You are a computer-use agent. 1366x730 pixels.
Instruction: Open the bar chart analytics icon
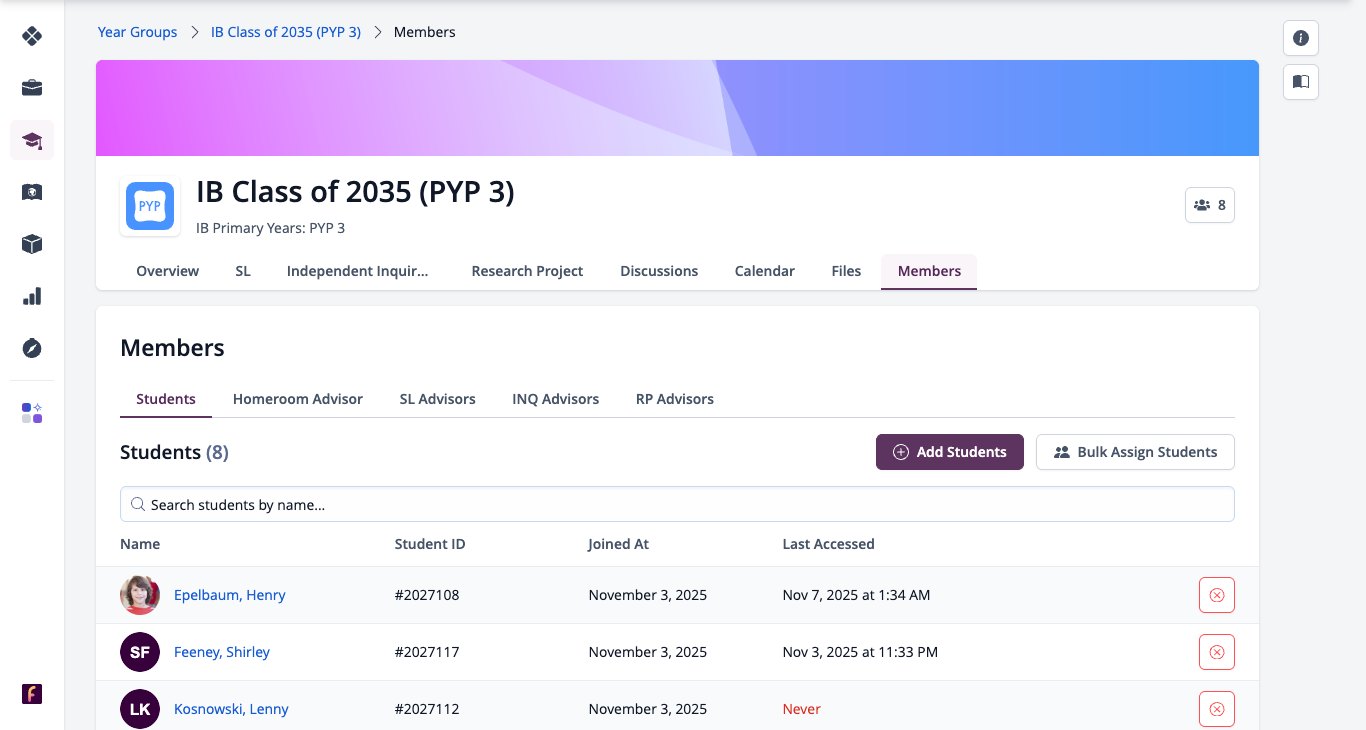tap(32, 296)
